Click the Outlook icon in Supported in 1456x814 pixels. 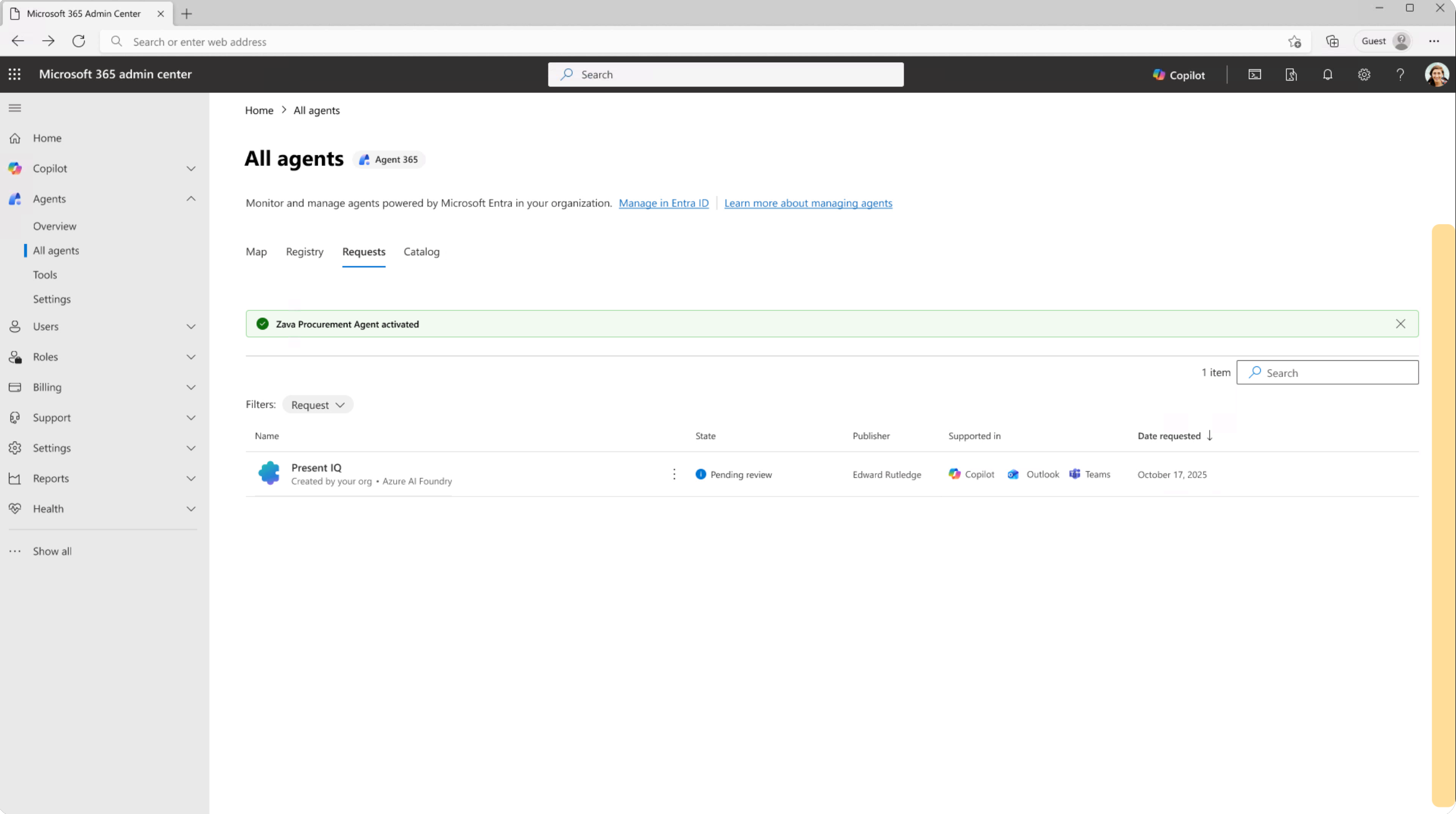point(1013,474)
